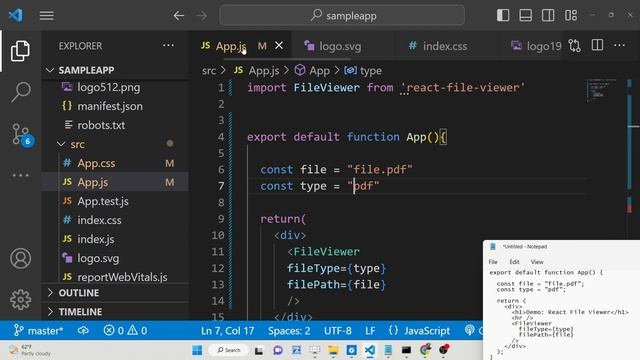
Task: Open the View menu in Notepad
Action: (537, 262)
